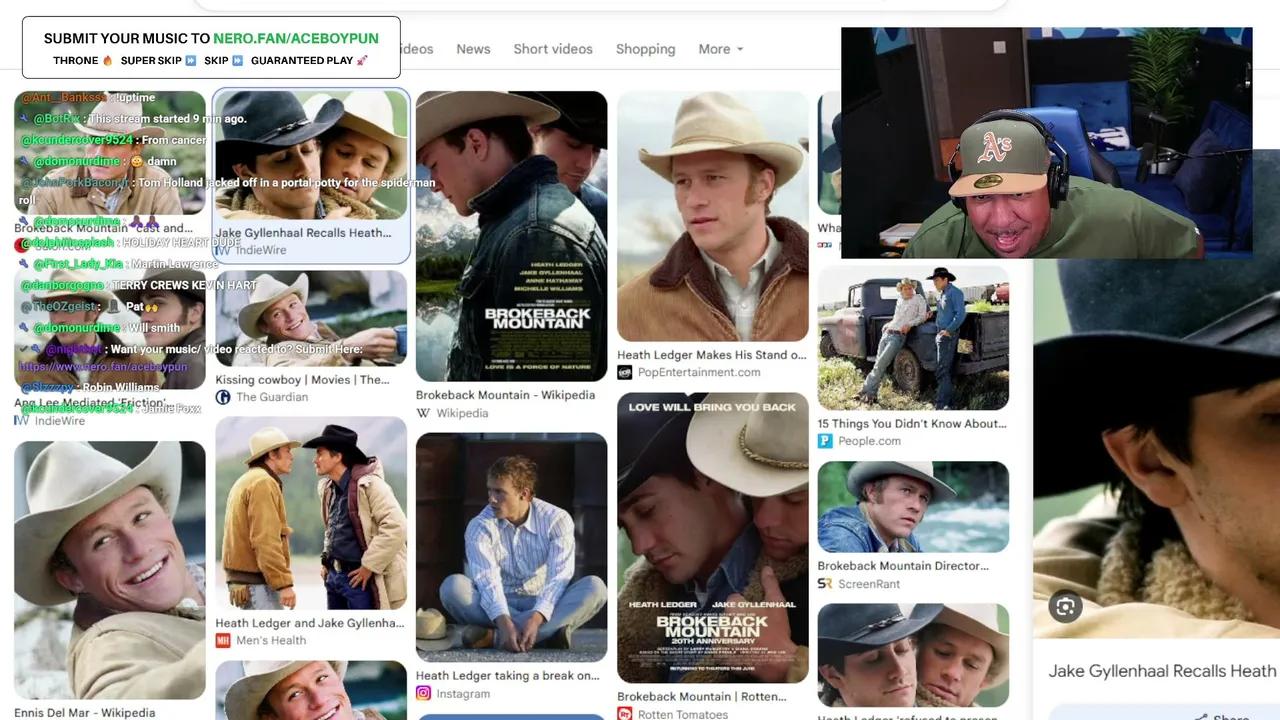Switch to the News tab
This screenshot has width=1280, height=720.
point(473,49)
